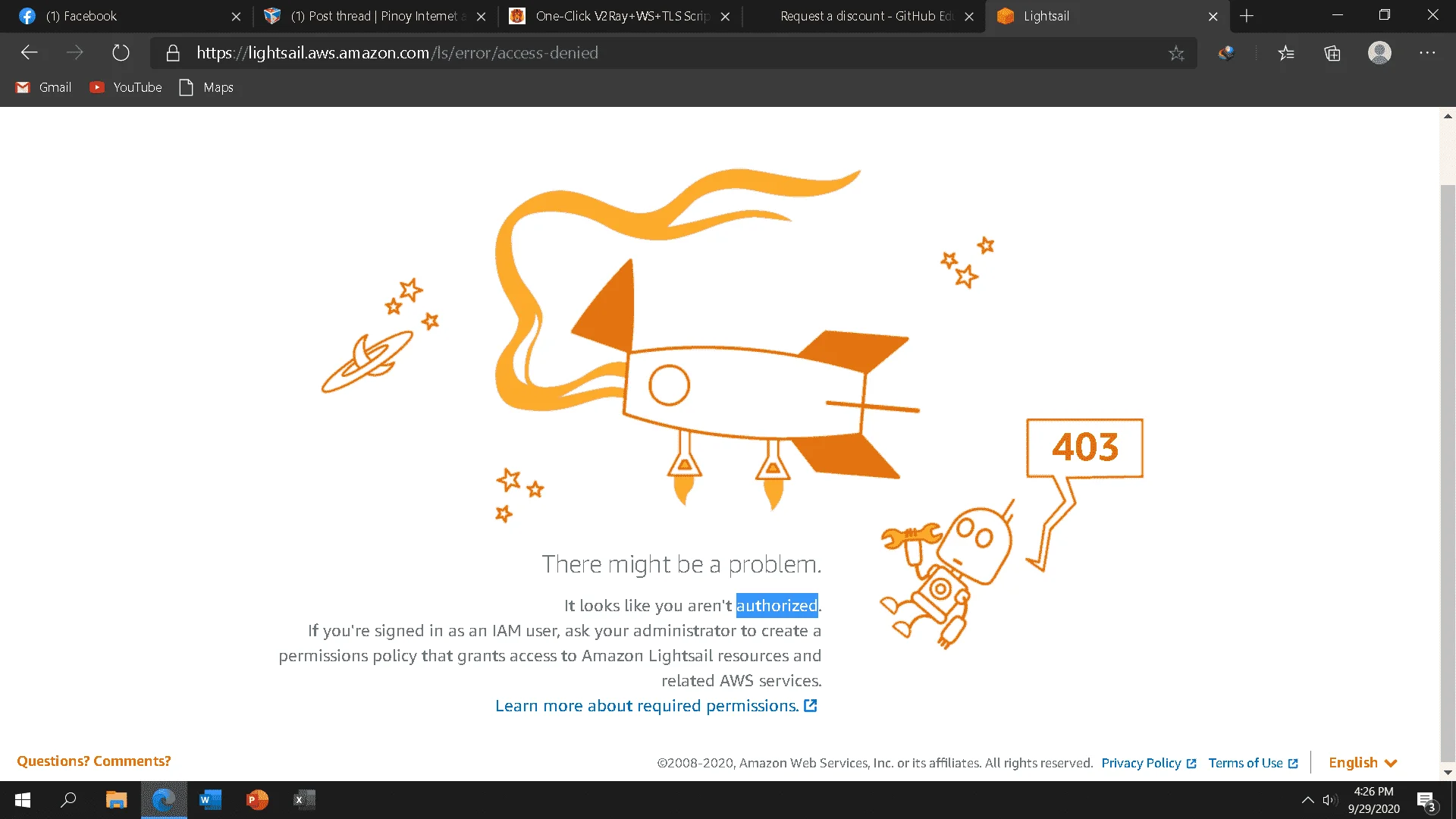This screenshot has width=1456, height=819.
Task: Click the page scrollbar up arrow
Action: 1448,116
